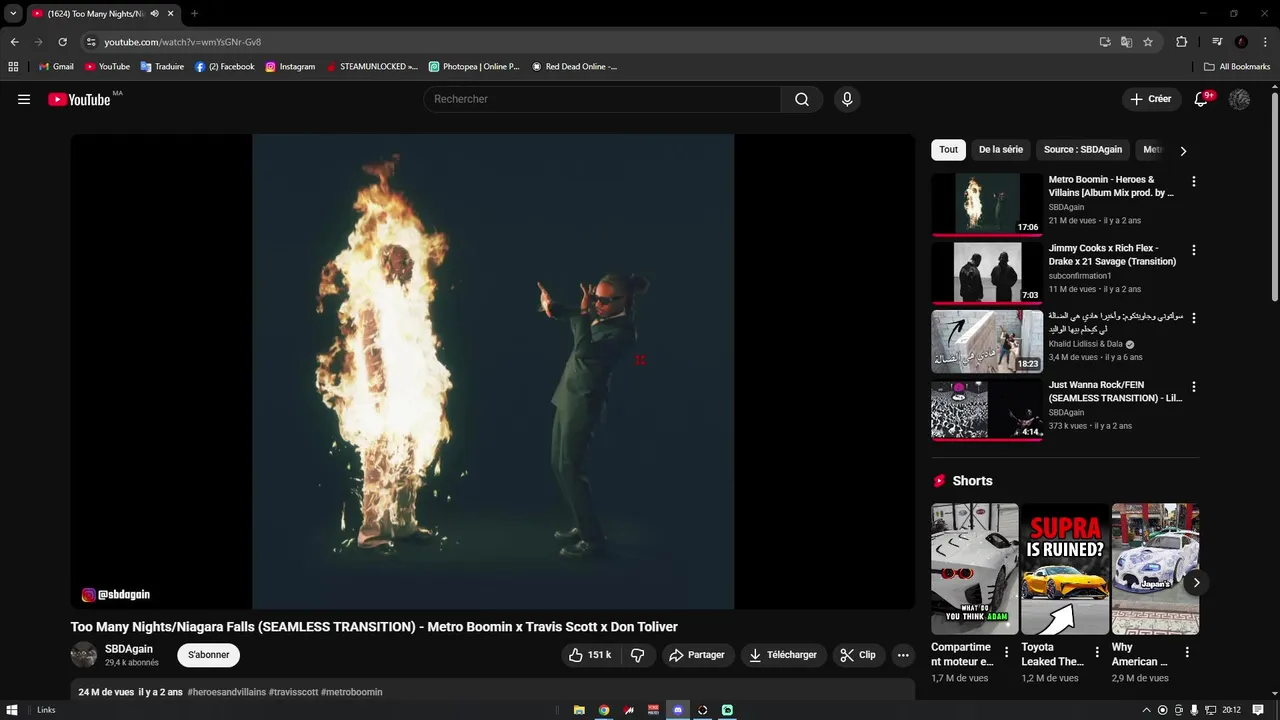Viewport: 1280px width, 720px height.
Task: Mute tab via speaker icon
Action: [154, 14]
